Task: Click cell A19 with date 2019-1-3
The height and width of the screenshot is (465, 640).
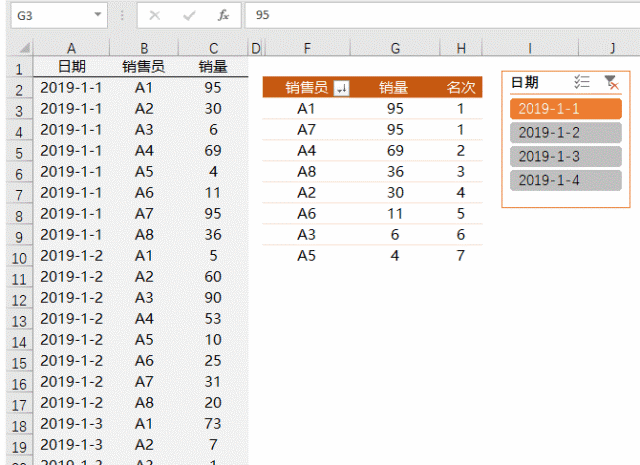Action: point(71,445)
